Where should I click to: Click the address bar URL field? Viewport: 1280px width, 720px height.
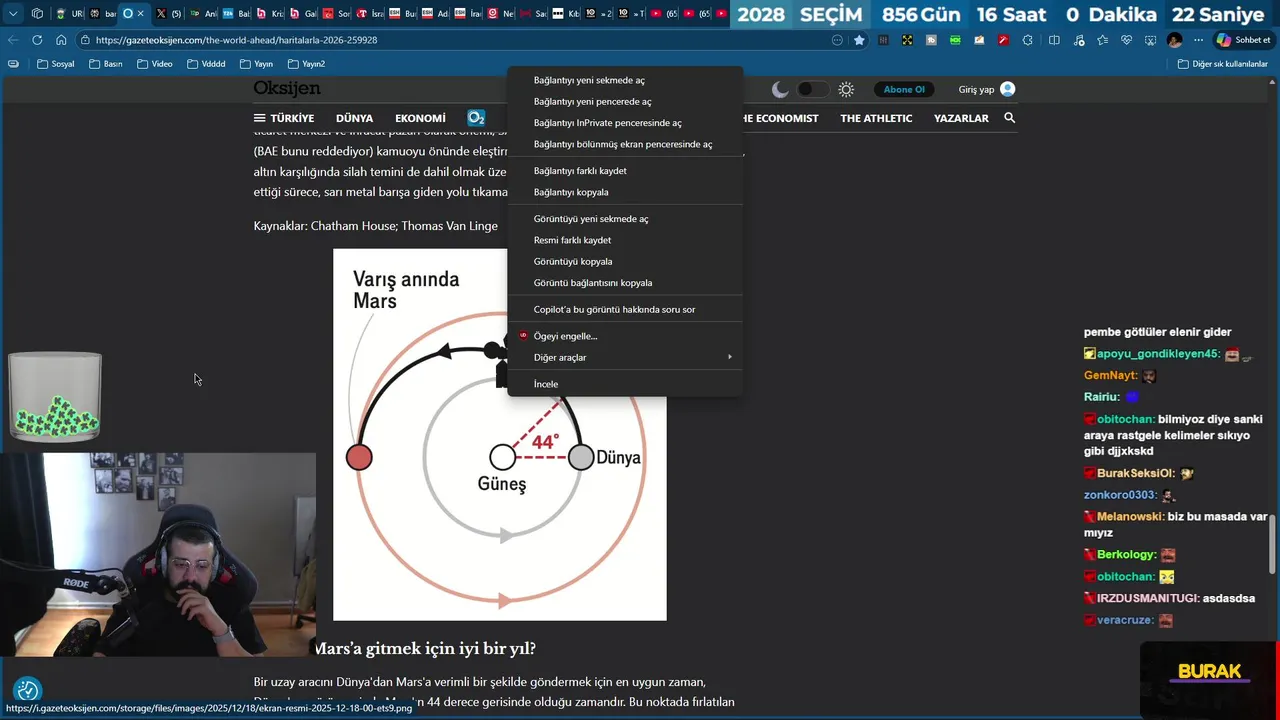[x=450, y=40]
